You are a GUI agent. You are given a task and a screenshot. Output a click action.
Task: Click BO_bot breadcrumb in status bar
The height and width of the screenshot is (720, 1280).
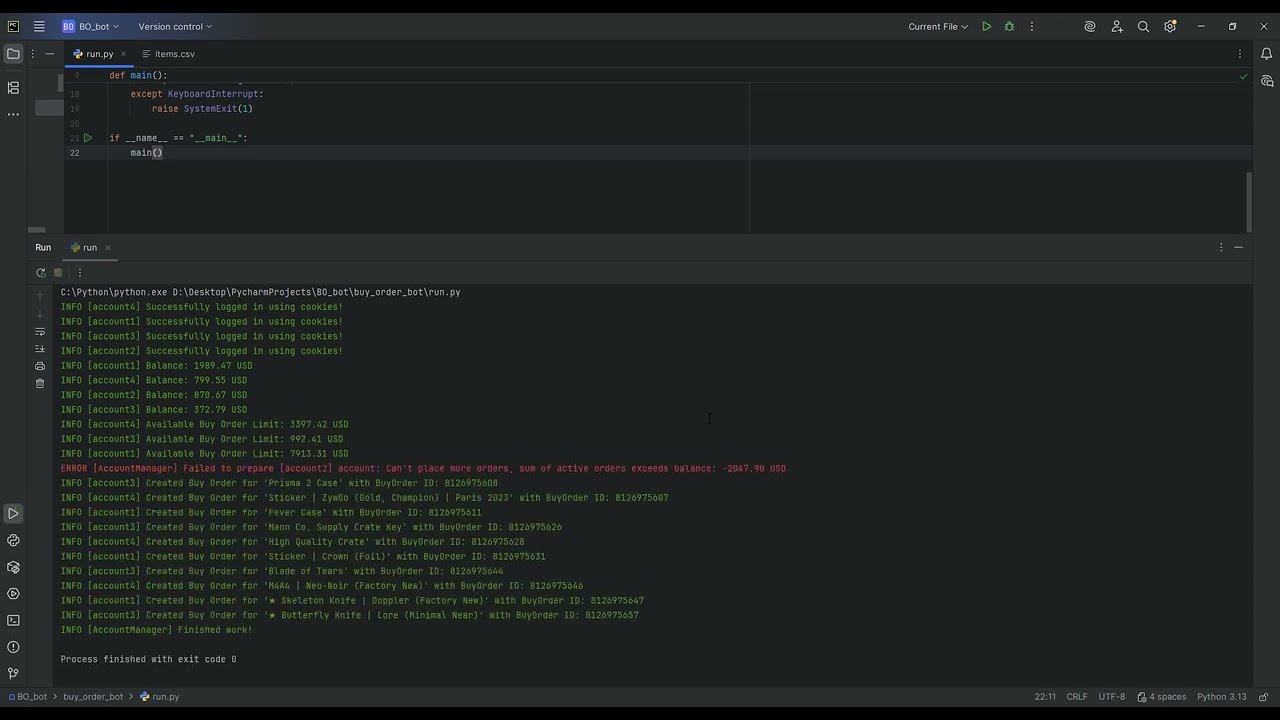point(27,697)
